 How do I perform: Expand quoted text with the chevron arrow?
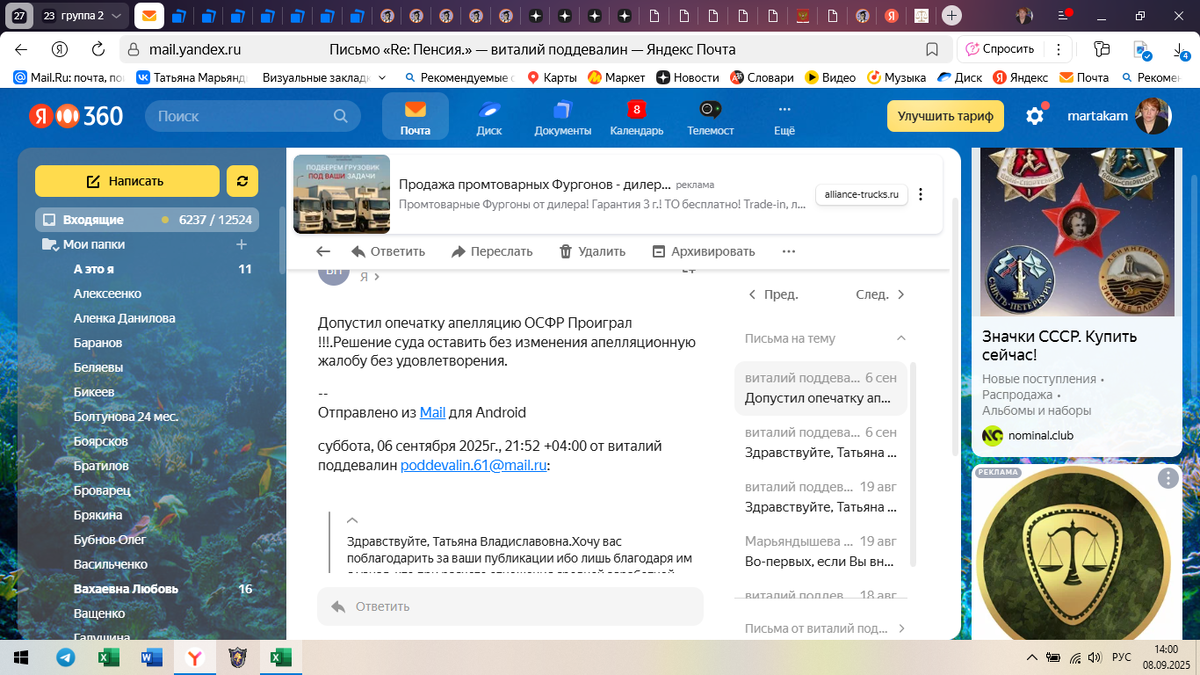click(x=351, y=520)
